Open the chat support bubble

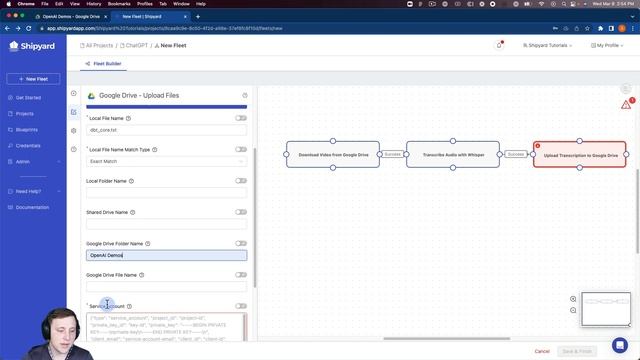click(620, 345)
